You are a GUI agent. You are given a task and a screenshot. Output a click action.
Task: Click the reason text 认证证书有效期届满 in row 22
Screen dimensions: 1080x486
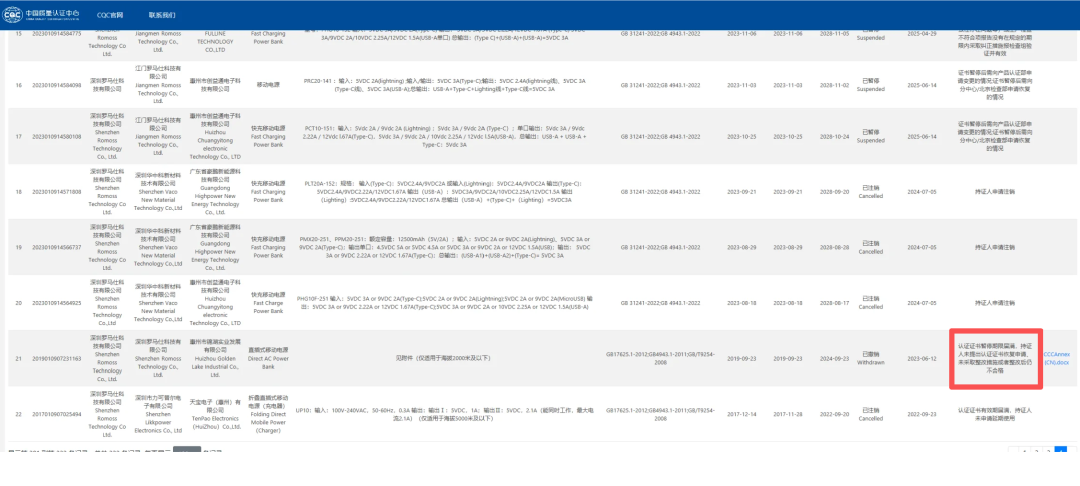(995, 414)
